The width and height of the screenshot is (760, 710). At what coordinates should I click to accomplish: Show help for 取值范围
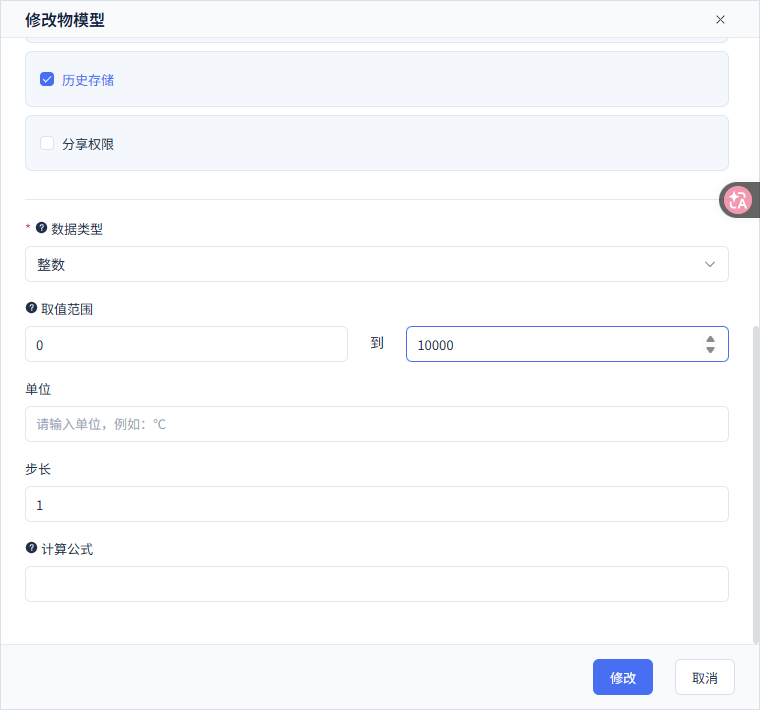tap(32, 308)
